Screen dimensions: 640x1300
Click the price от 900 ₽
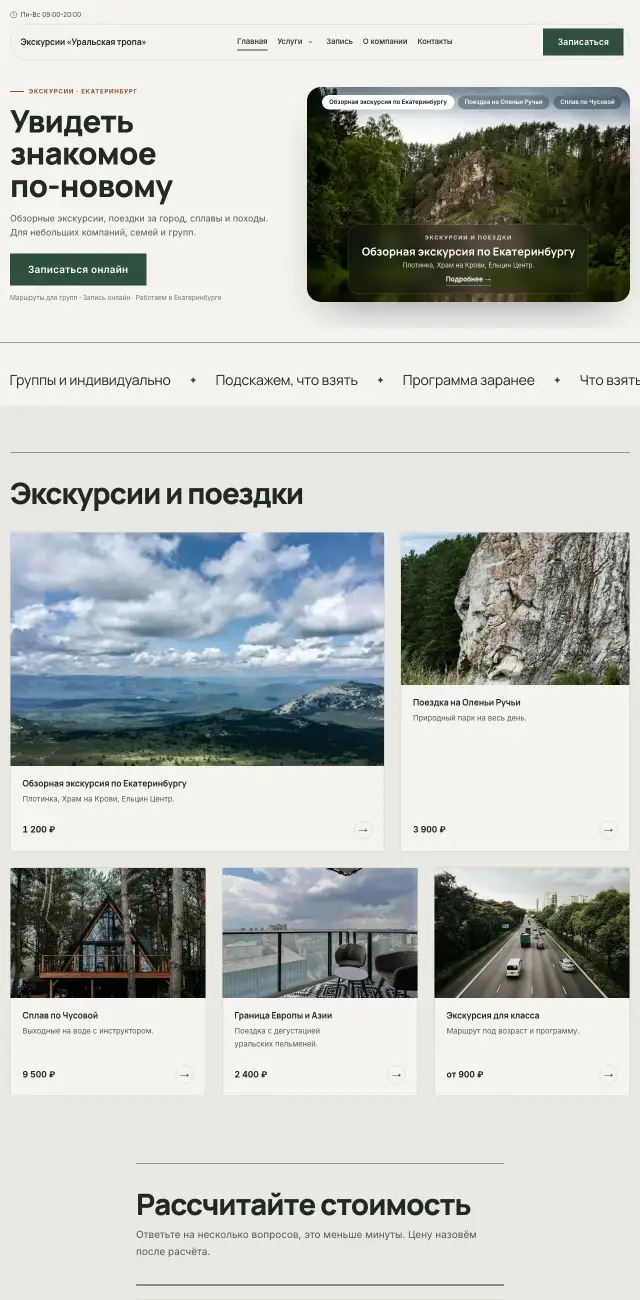(465, 1074)
